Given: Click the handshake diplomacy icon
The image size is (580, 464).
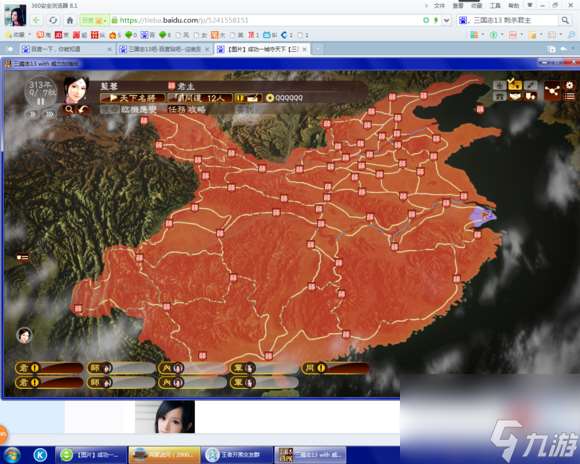Looking at the screenshot, I should [x=515, y=97].
